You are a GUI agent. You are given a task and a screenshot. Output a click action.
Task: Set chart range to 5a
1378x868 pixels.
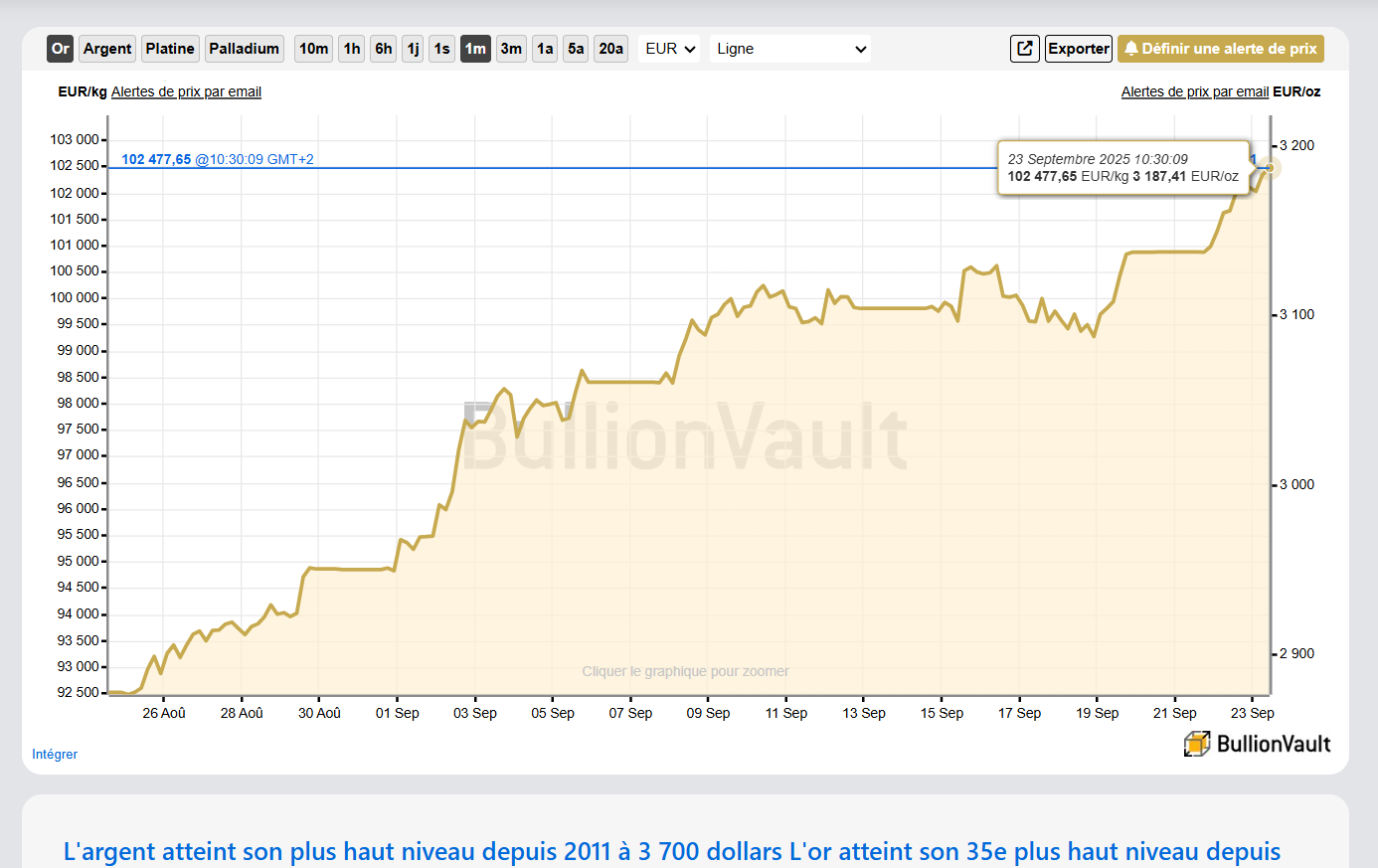point(576,49)
